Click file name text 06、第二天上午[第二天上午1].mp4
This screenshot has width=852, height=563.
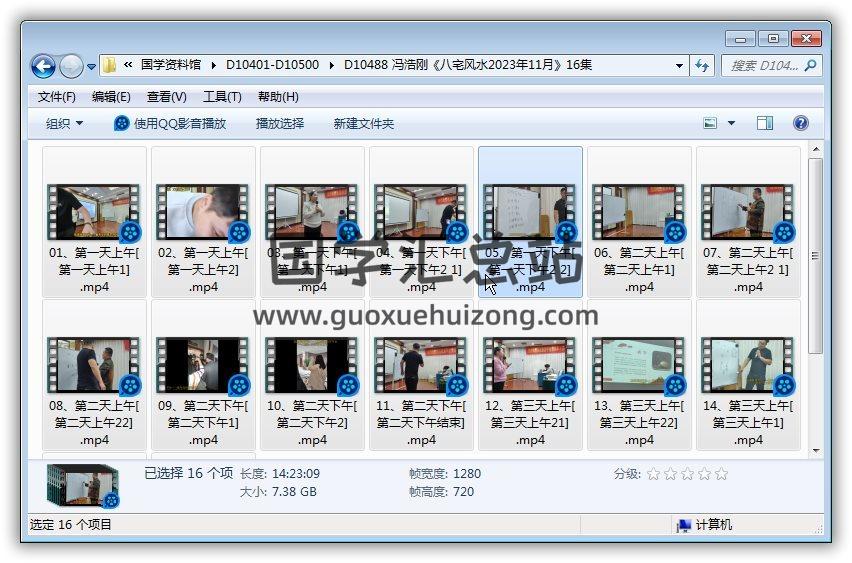[x=639, y=270]
